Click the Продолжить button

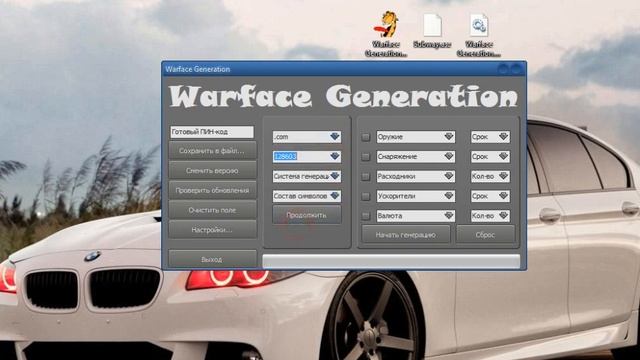click(307, 215)
